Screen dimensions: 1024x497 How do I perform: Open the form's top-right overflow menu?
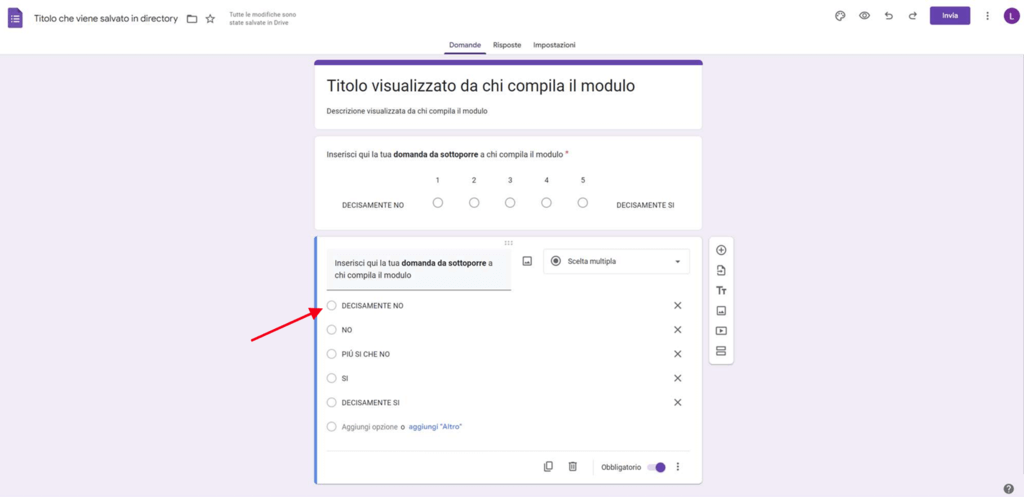988,16
